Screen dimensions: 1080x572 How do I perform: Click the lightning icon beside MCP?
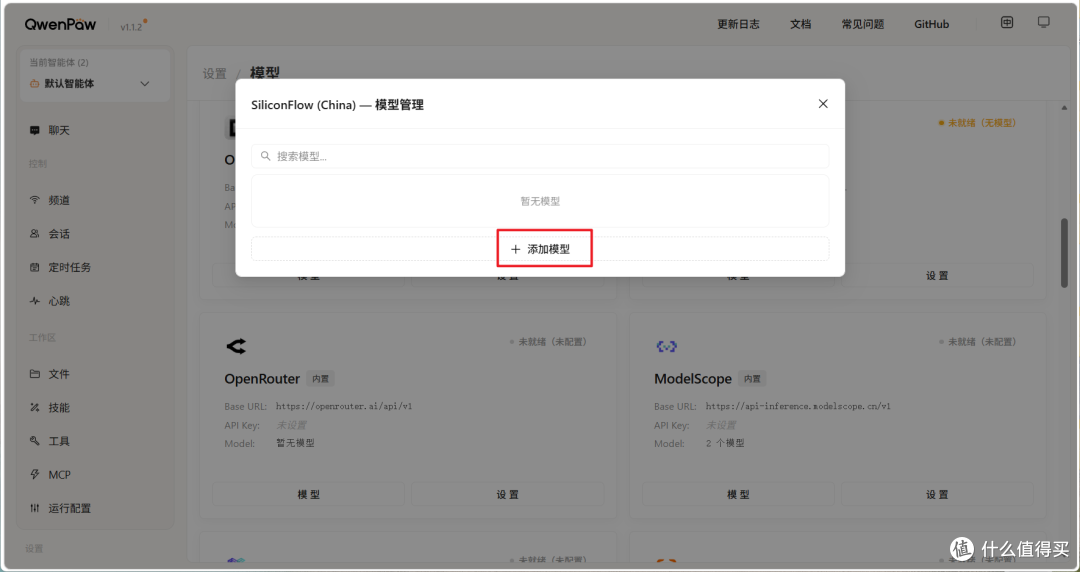tap(34, 474)
